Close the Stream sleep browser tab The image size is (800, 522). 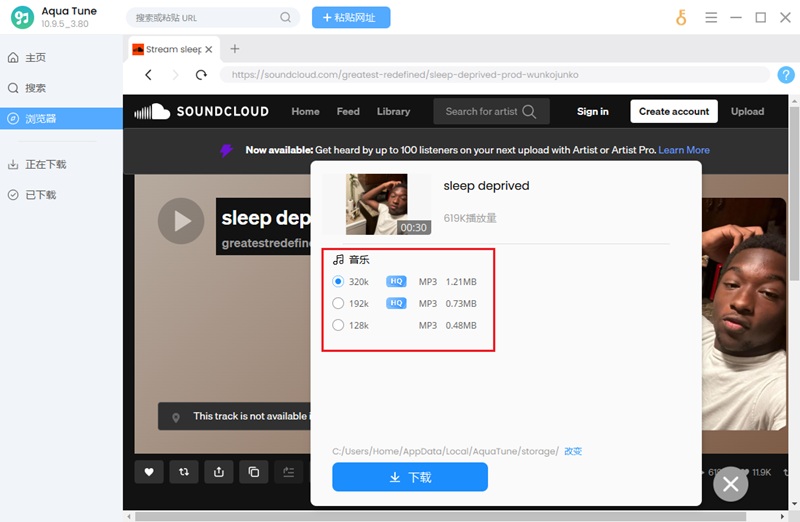209,49
